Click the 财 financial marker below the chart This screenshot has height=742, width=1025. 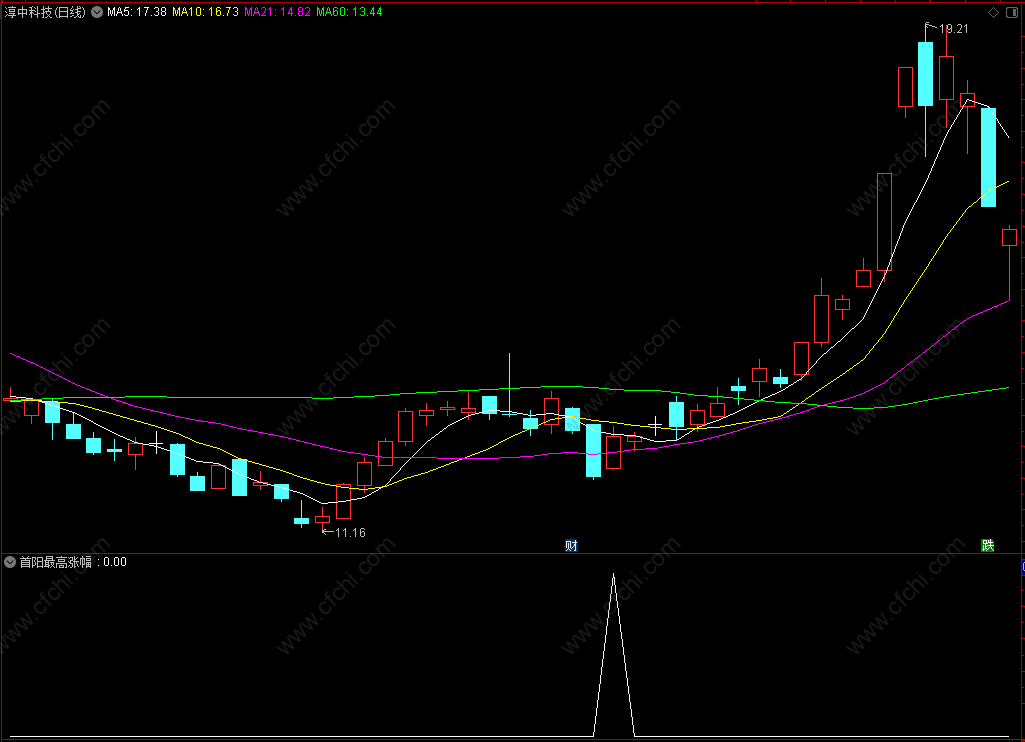click(571, 545)
